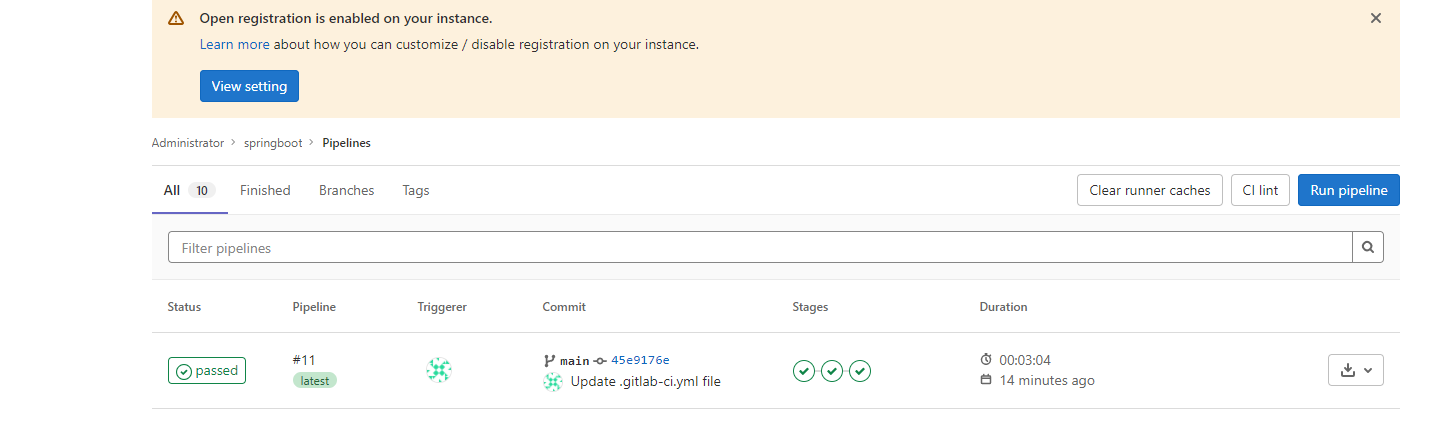This screenshot has width=1432, height=422.
Task: Click the duration 00:03:04 text
Action: coord(1025,360)
